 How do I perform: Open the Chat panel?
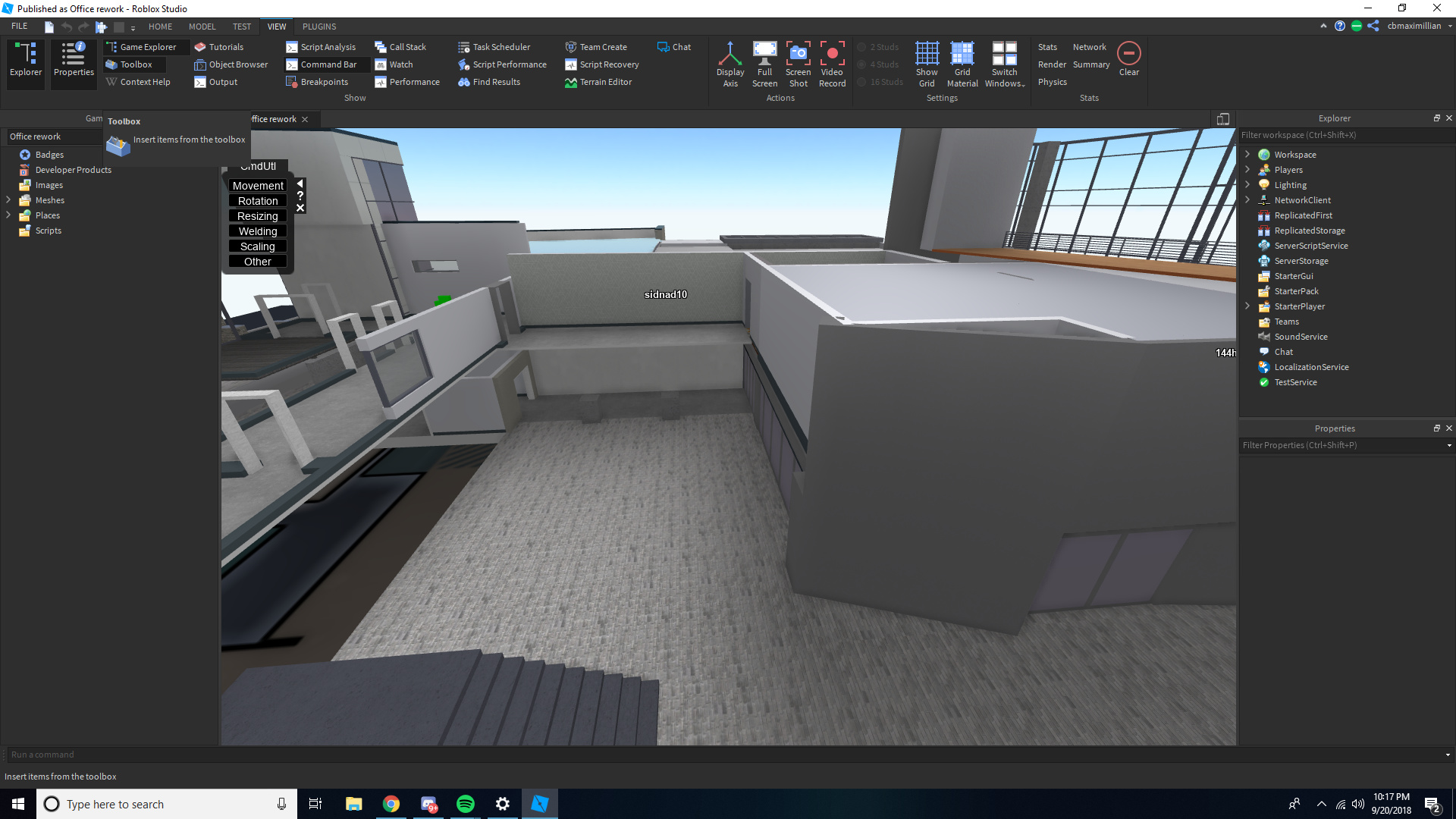[x=673, y=46]
